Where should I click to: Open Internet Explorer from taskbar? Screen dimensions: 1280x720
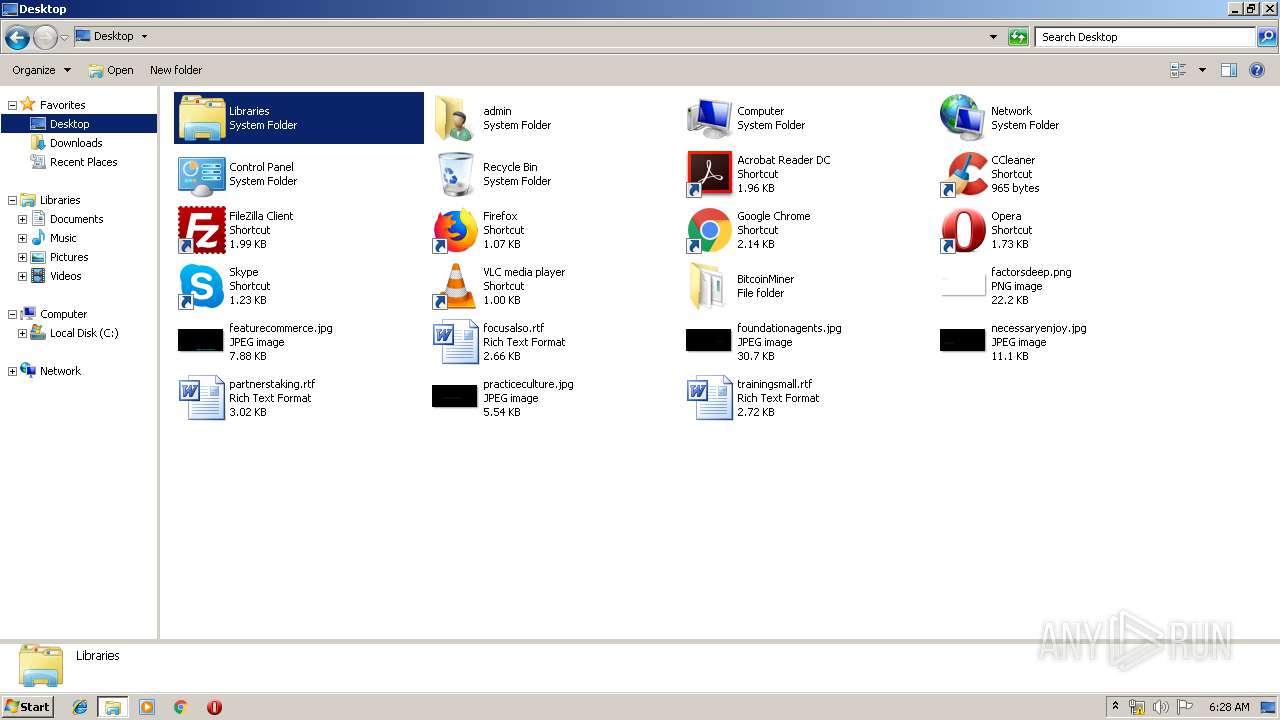click(x=80, y=707)
